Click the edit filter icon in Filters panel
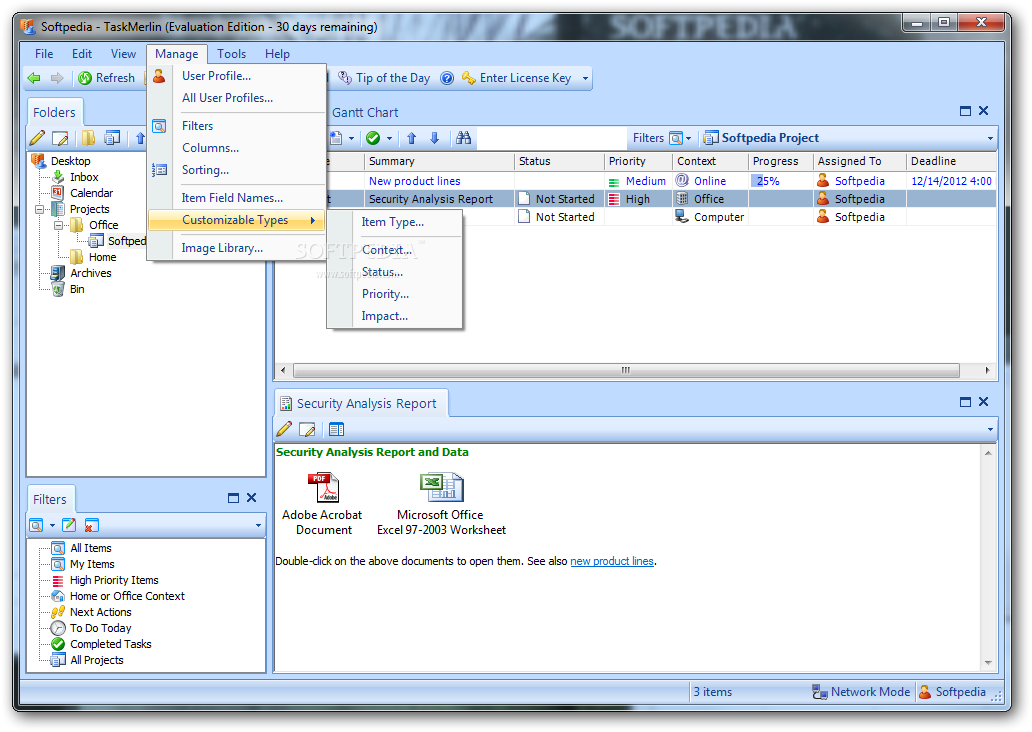This screenshot has height=732, width=1032. coord(69,525)
